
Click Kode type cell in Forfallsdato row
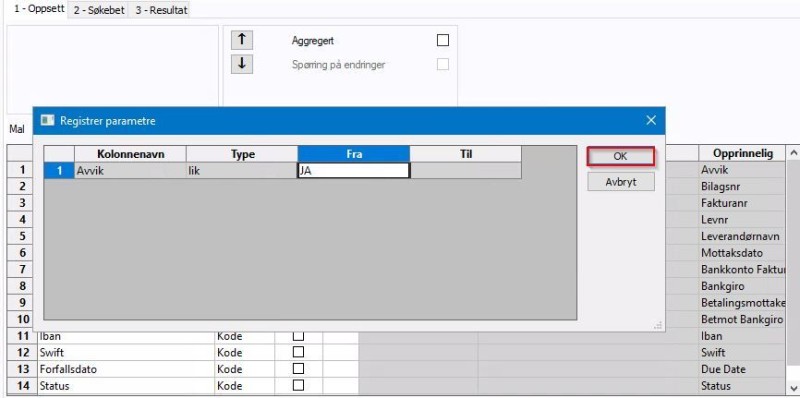click(244, 368)
